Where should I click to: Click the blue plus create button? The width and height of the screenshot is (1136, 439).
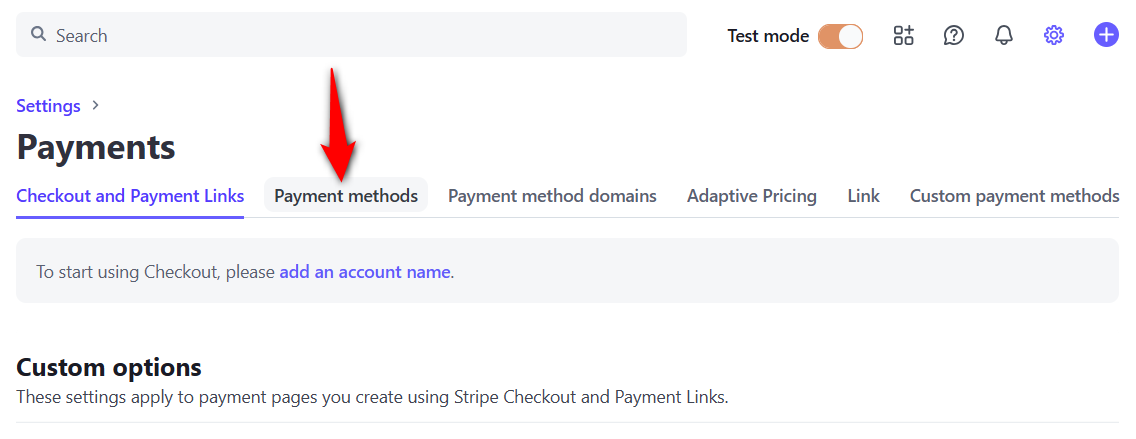pos(1106,35)
